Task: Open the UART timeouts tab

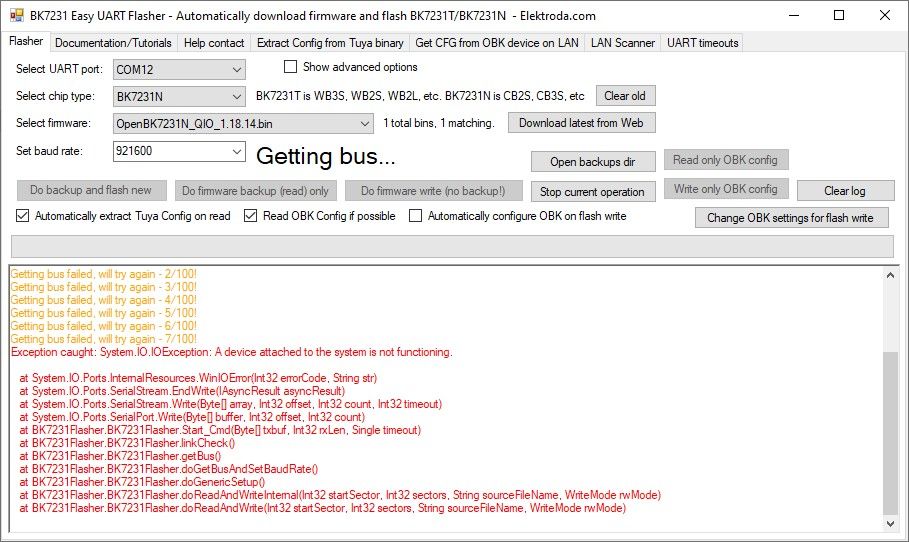Action: point(703,43)
